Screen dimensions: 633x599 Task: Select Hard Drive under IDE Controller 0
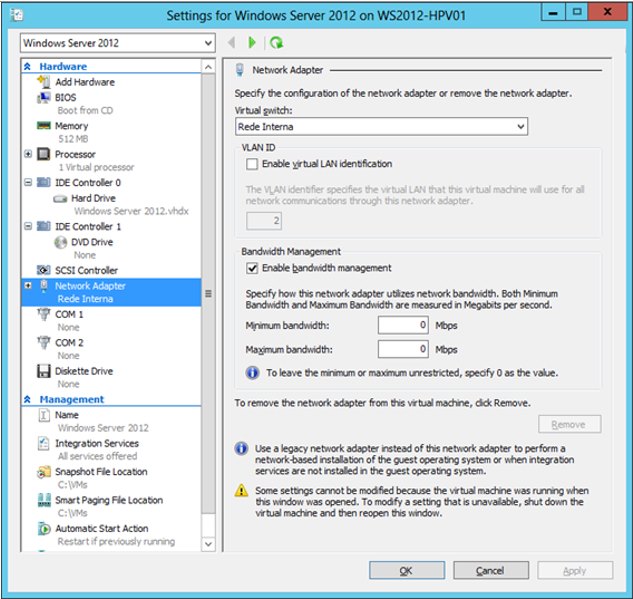[92, 198]
